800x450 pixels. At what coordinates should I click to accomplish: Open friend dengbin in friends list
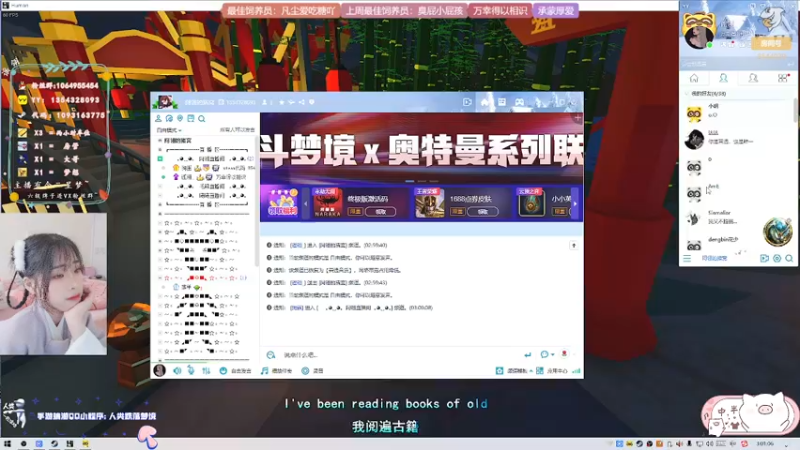737,242
